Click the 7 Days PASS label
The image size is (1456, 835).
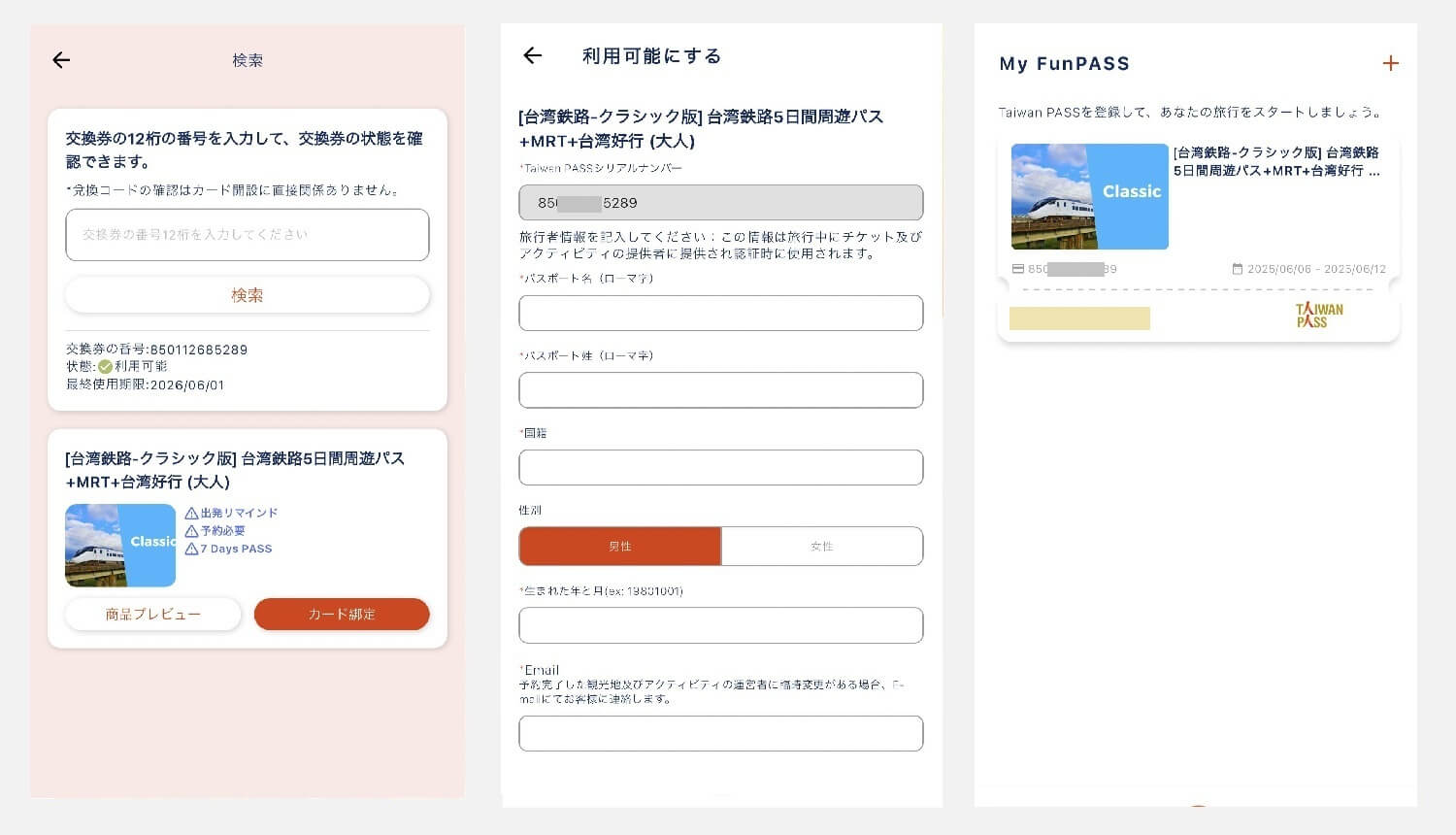[x=236, y=549]
